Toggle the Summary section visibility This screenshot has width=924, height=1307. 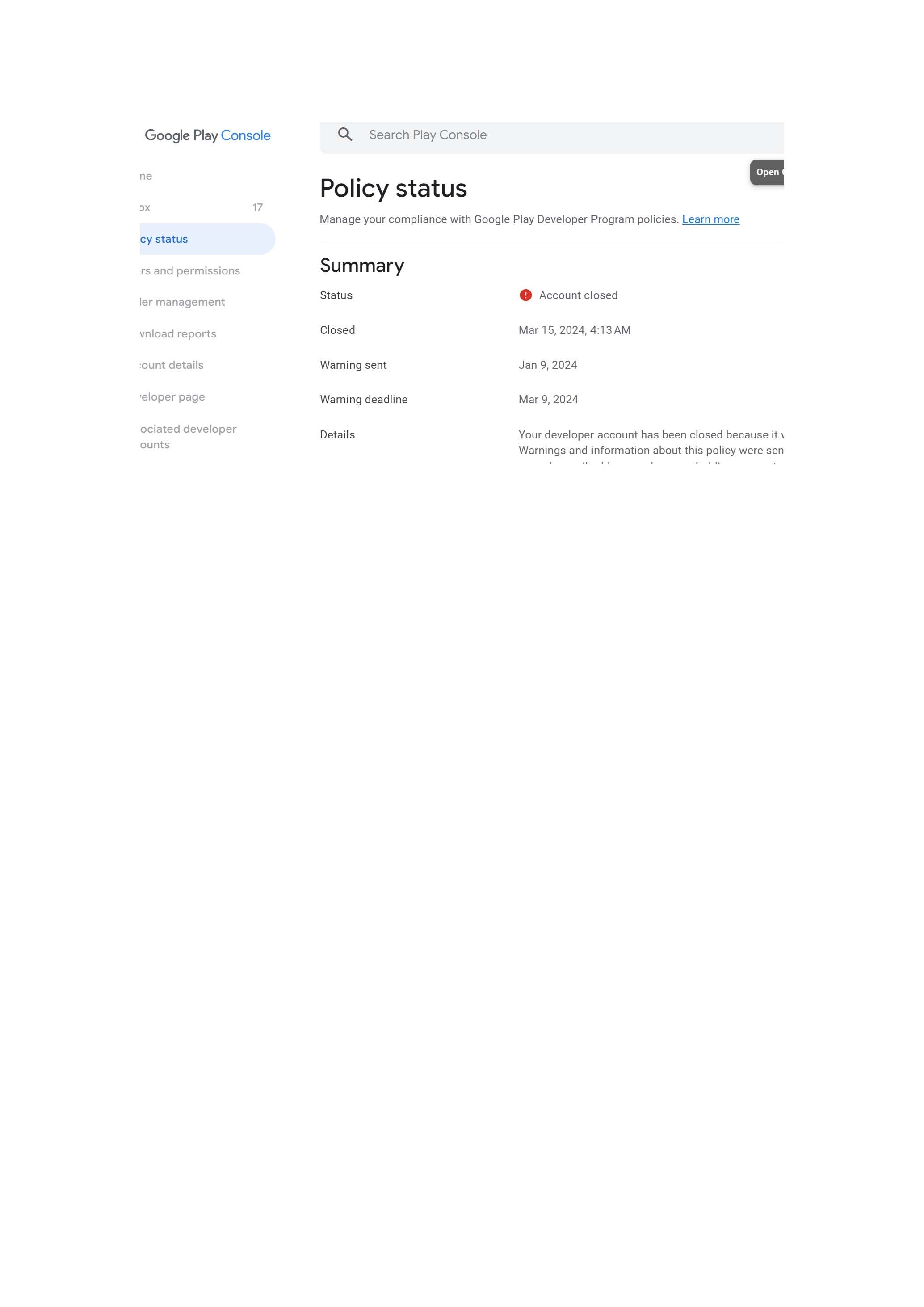pyautogui.click(x=362, y=265)
